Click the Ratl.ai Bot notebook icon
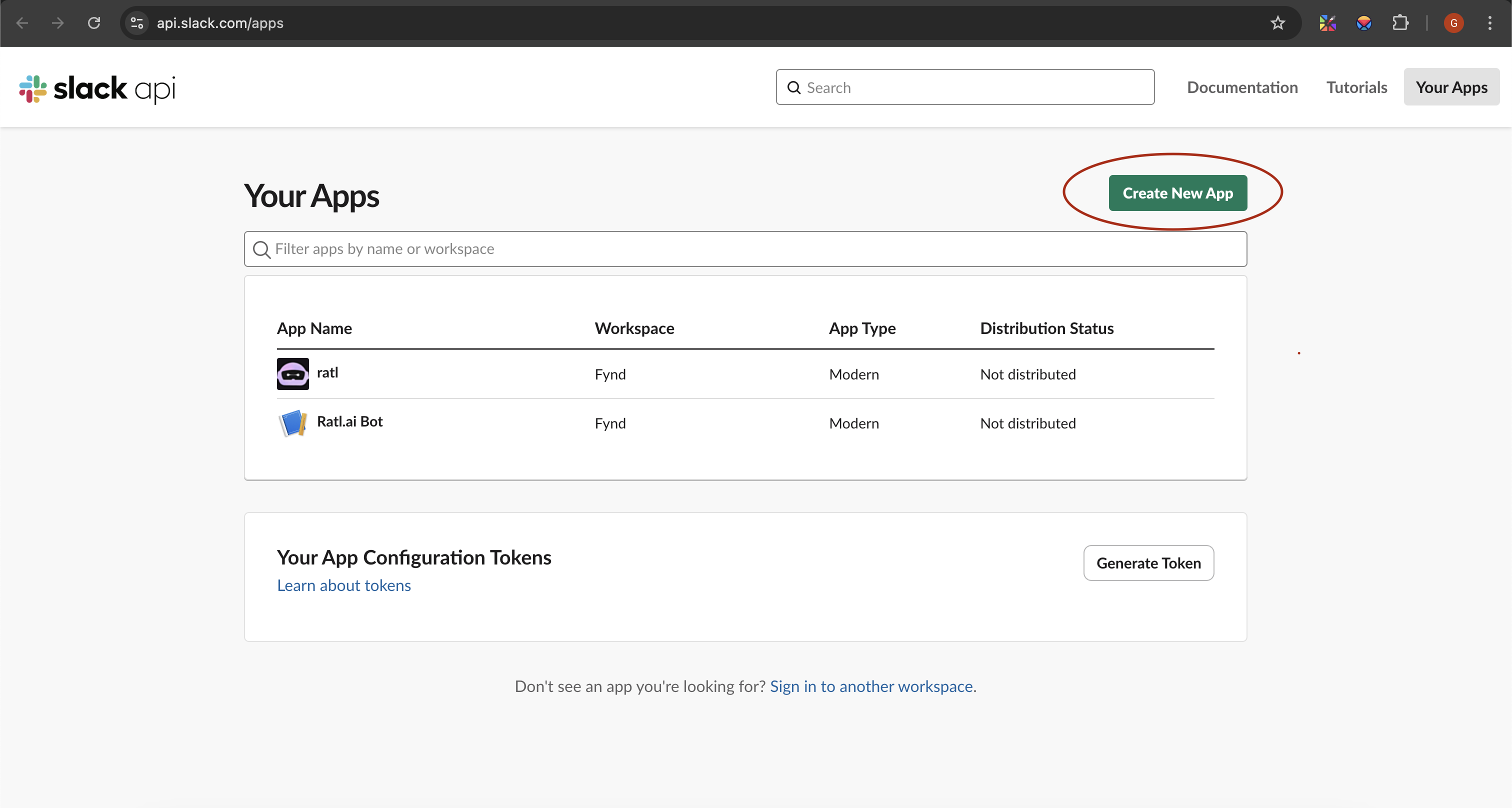The width and height of the screenshot is (1512, 808). point(292,423)
